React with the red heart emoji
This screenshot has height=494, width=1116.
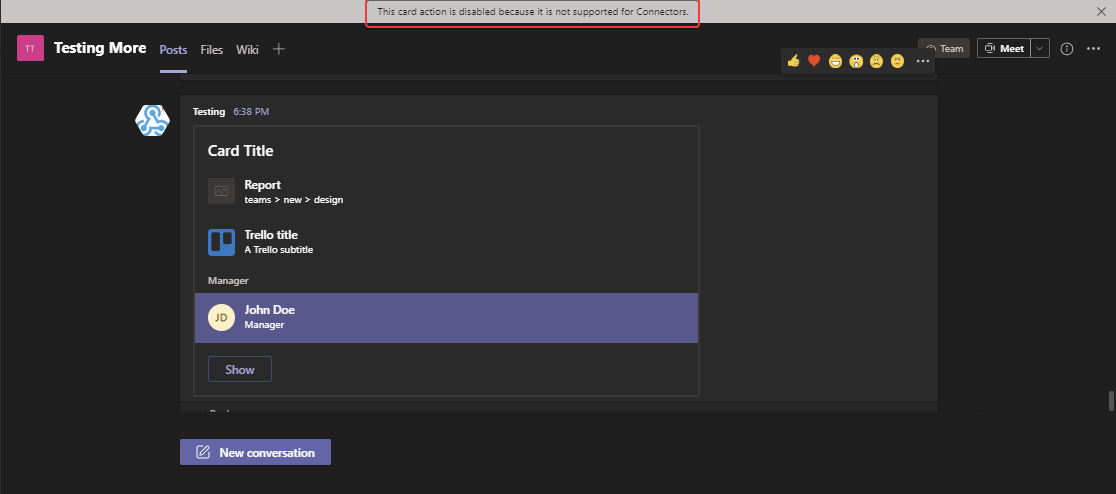(814, 61)
